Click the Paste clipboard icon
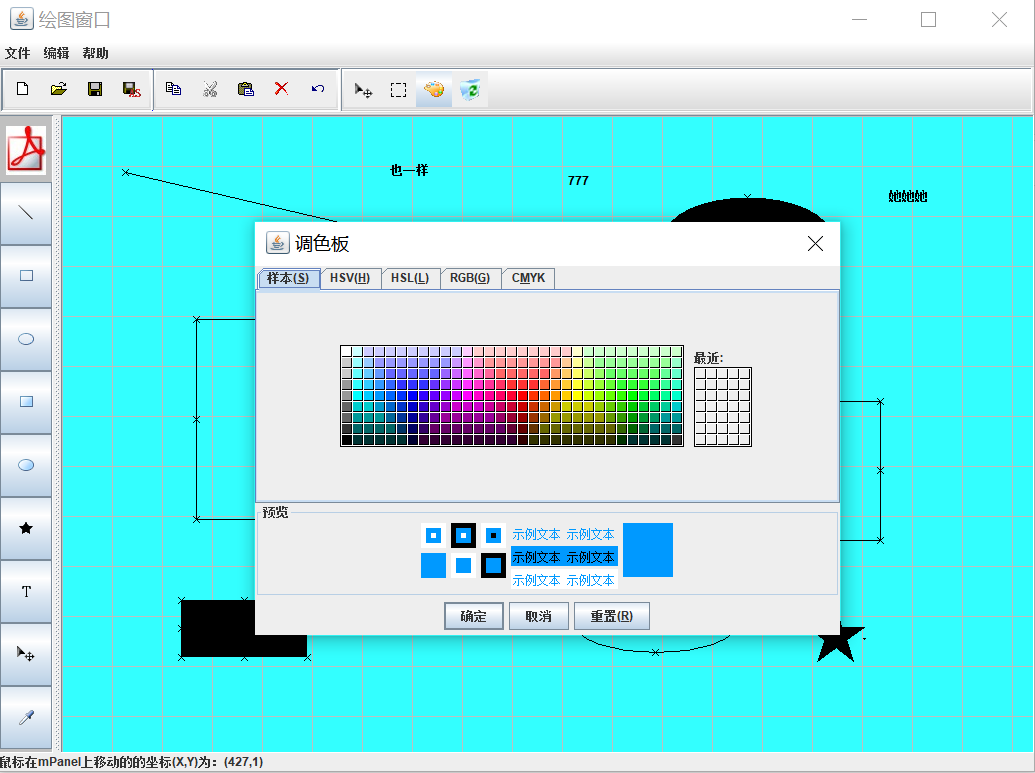Viewport: 1035px width, 773px height. point(246,89)
